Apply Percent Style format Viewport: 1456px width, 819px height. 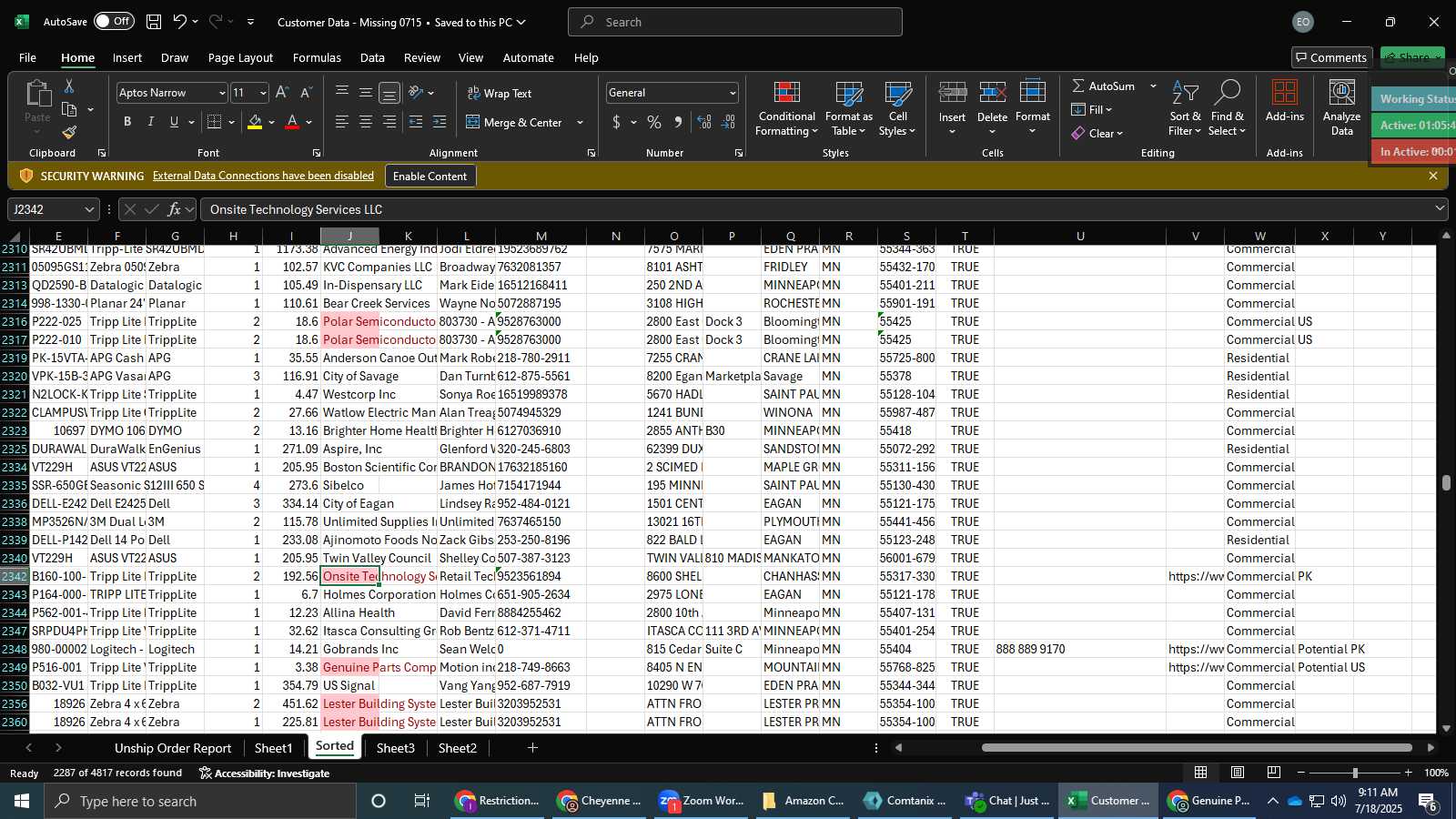point(654,122)
